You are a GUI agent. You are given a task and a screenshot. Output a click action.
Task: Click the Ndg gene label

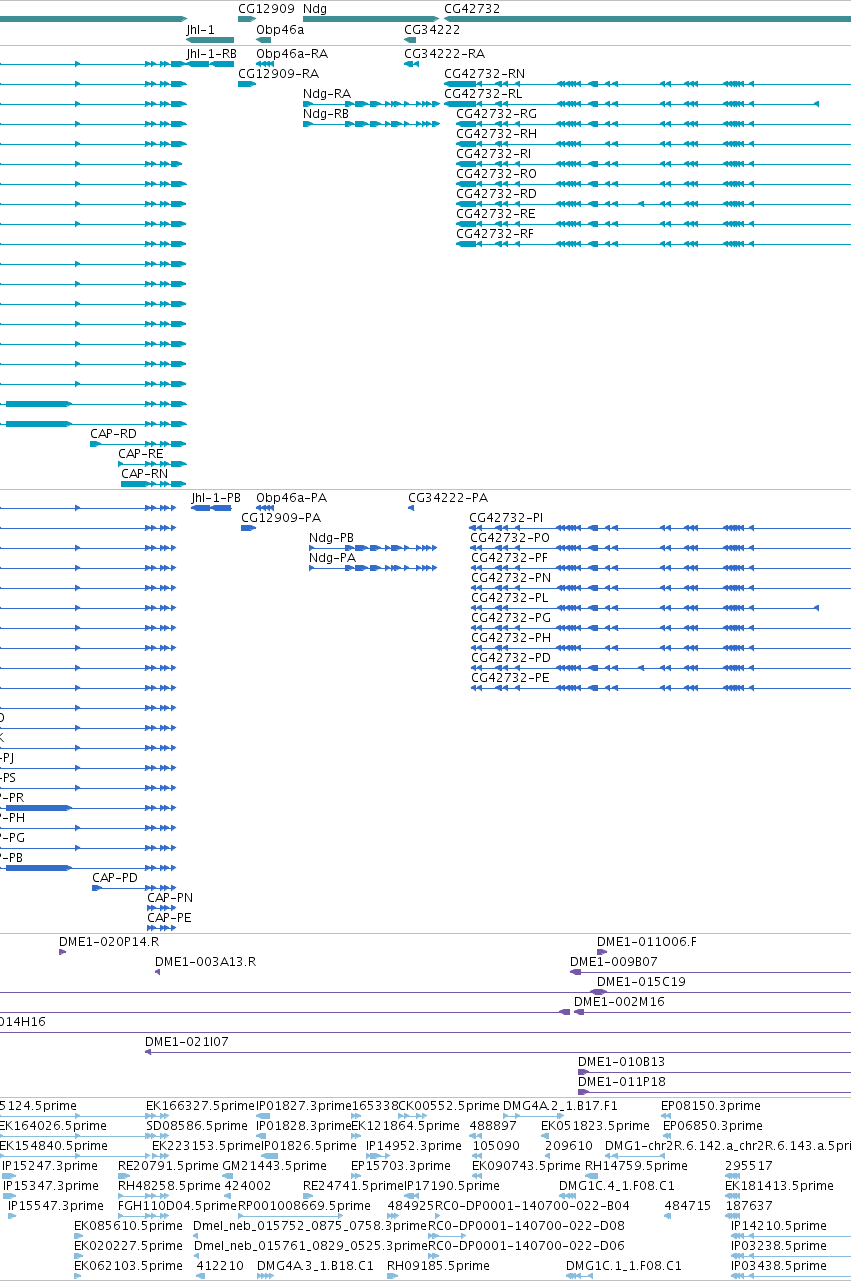314,8
